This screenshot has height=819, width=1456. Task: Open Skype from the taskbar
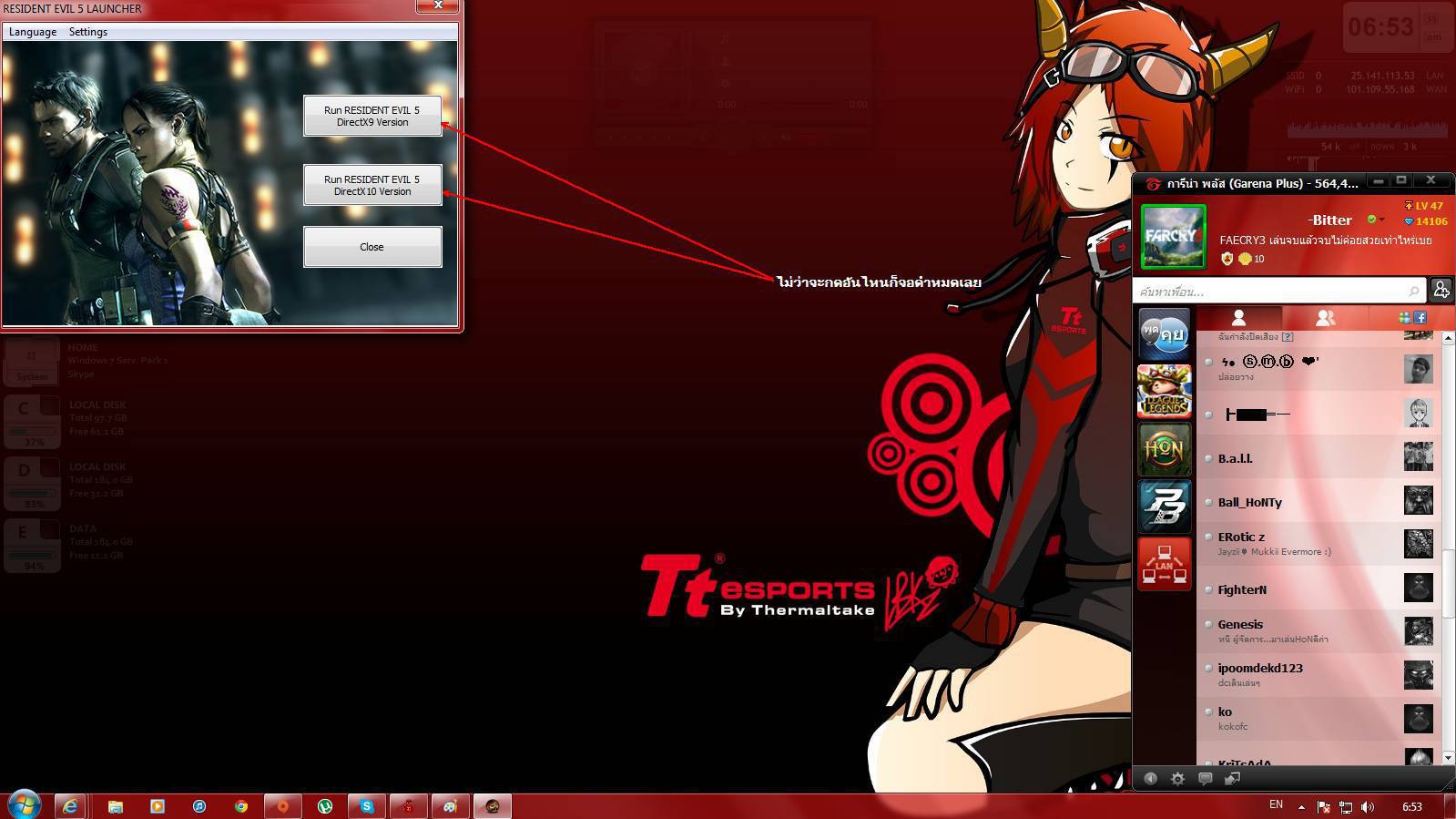366,806
